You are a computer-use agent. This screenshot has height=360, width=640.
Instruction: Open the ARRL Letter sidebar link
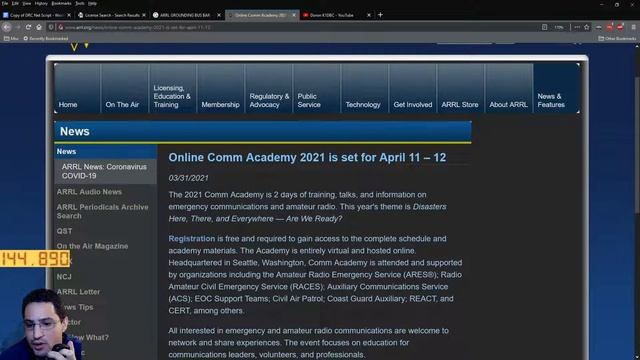click(x=78, y=292)
